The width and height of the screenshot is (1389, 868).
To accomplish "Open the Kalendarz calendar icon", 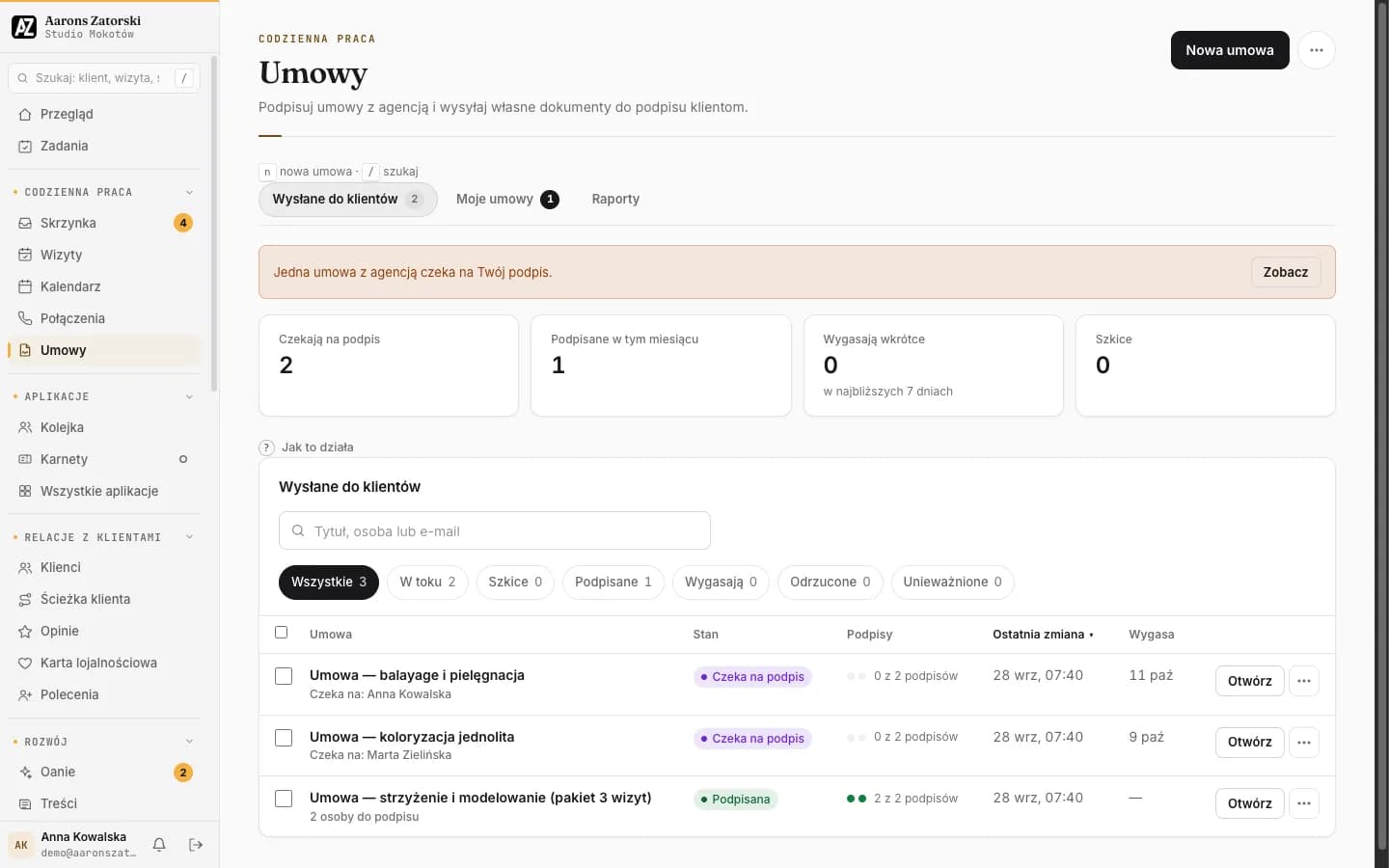I will [x=25, y=286].
